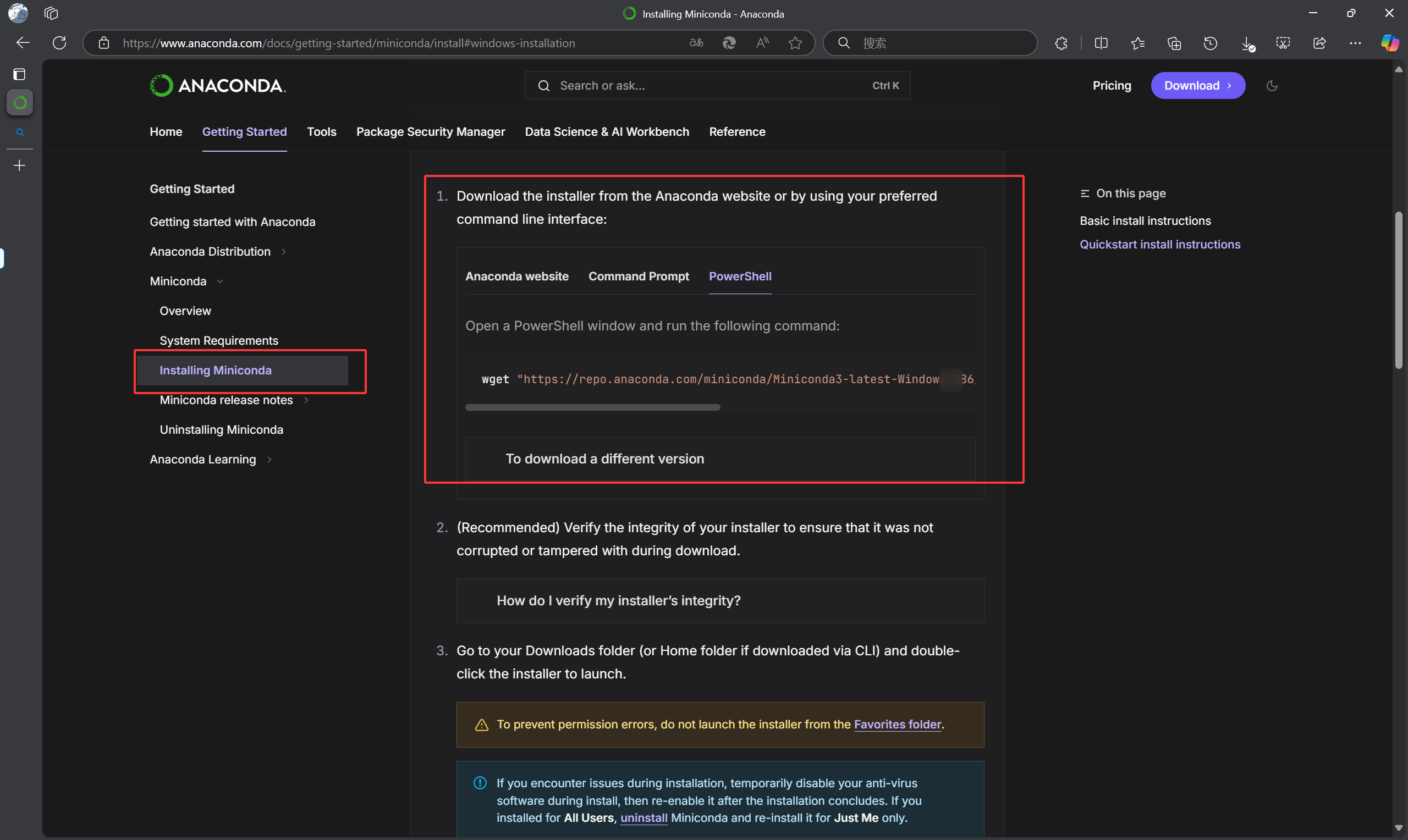This screenshot has height=840, width=1408.
Task: Expand Anaconda Distribution sidebar section
Action: tap(283, 251)
